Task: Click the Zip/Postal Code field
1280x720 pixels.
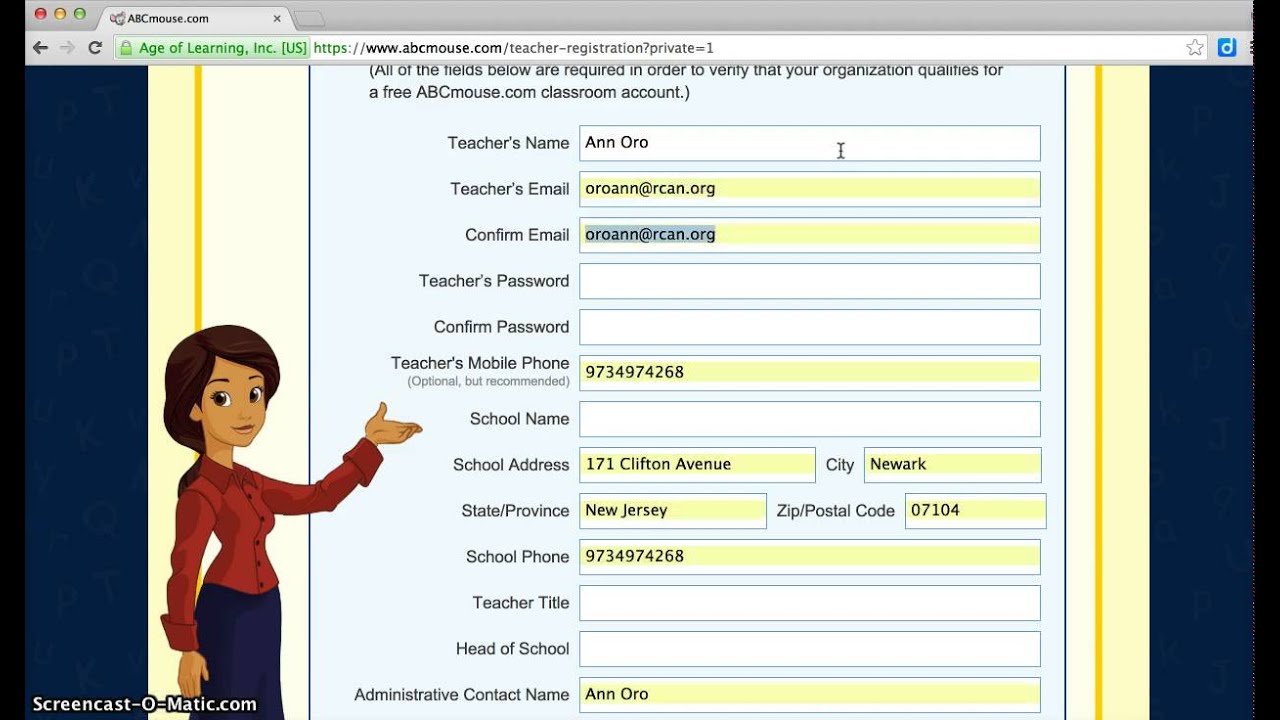Action: pos(975,511)
